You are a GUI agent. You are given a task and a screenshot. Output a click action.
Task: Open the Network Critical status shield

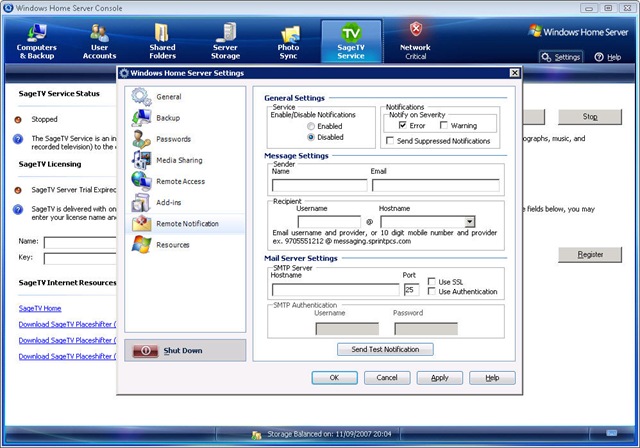[x=416, y=29]
